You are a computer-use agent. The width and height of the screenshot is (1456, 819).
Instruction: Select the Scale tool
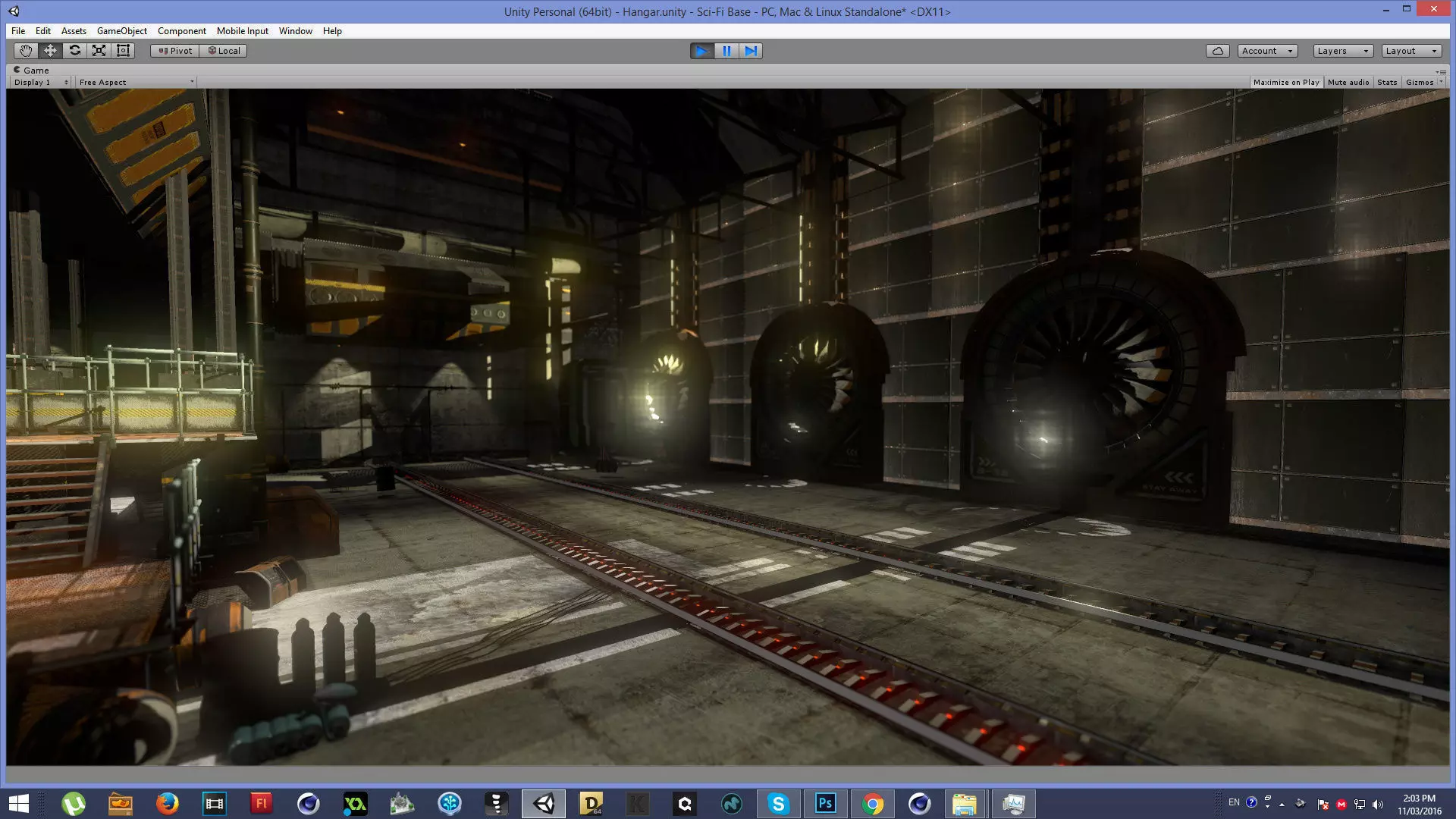pos(99,51)
